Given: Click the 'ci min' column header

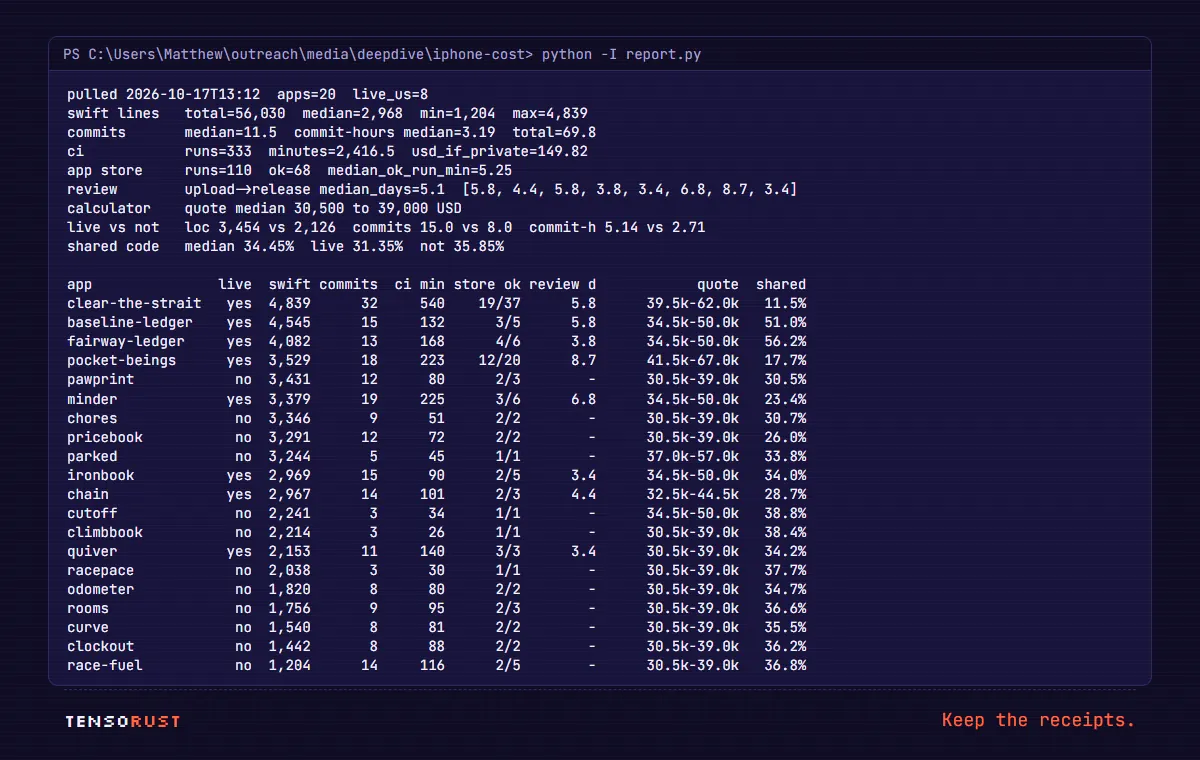Looking at the screenshot, I should 419,284.
